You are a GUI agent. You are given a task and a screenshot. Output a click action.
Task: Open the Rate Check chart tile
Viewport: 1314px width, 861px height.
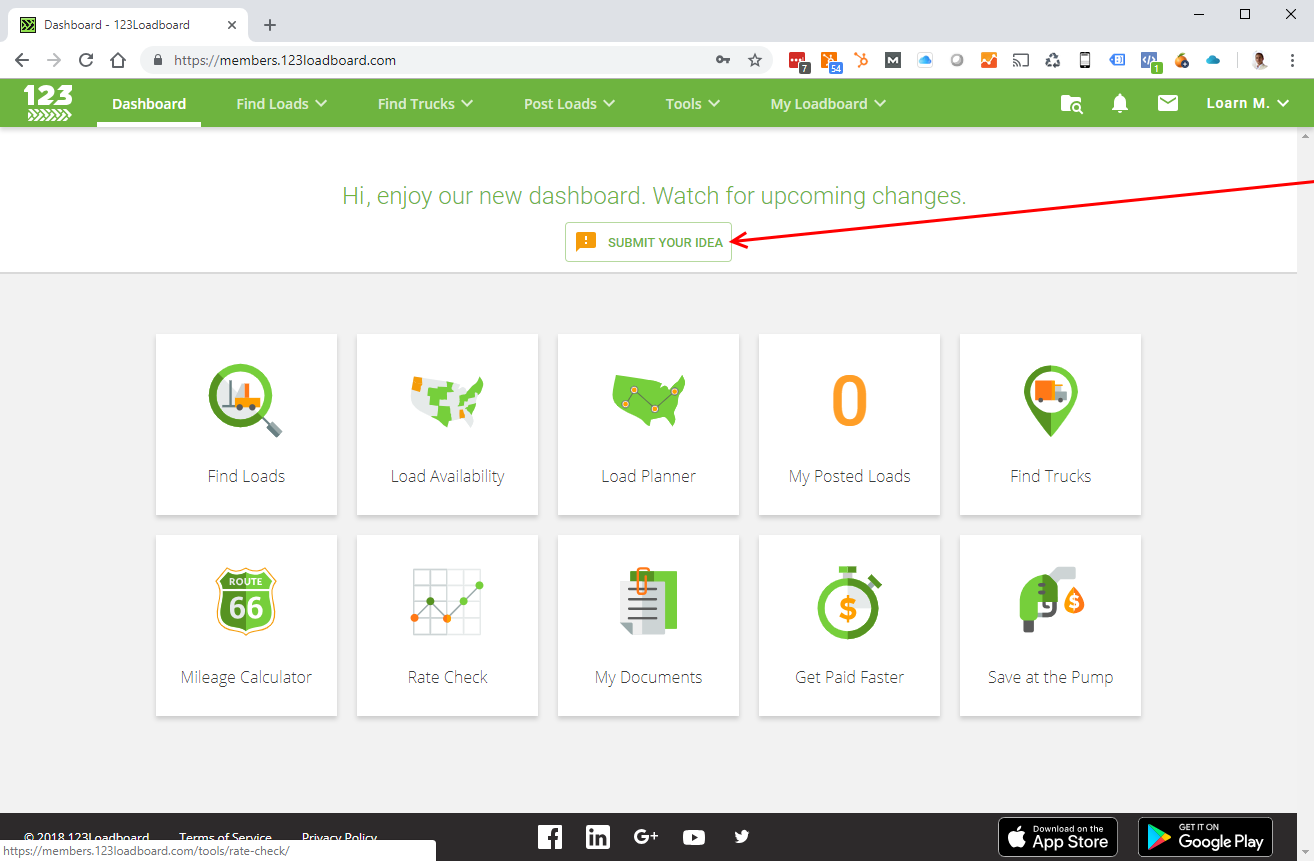[x=447, y=625]
